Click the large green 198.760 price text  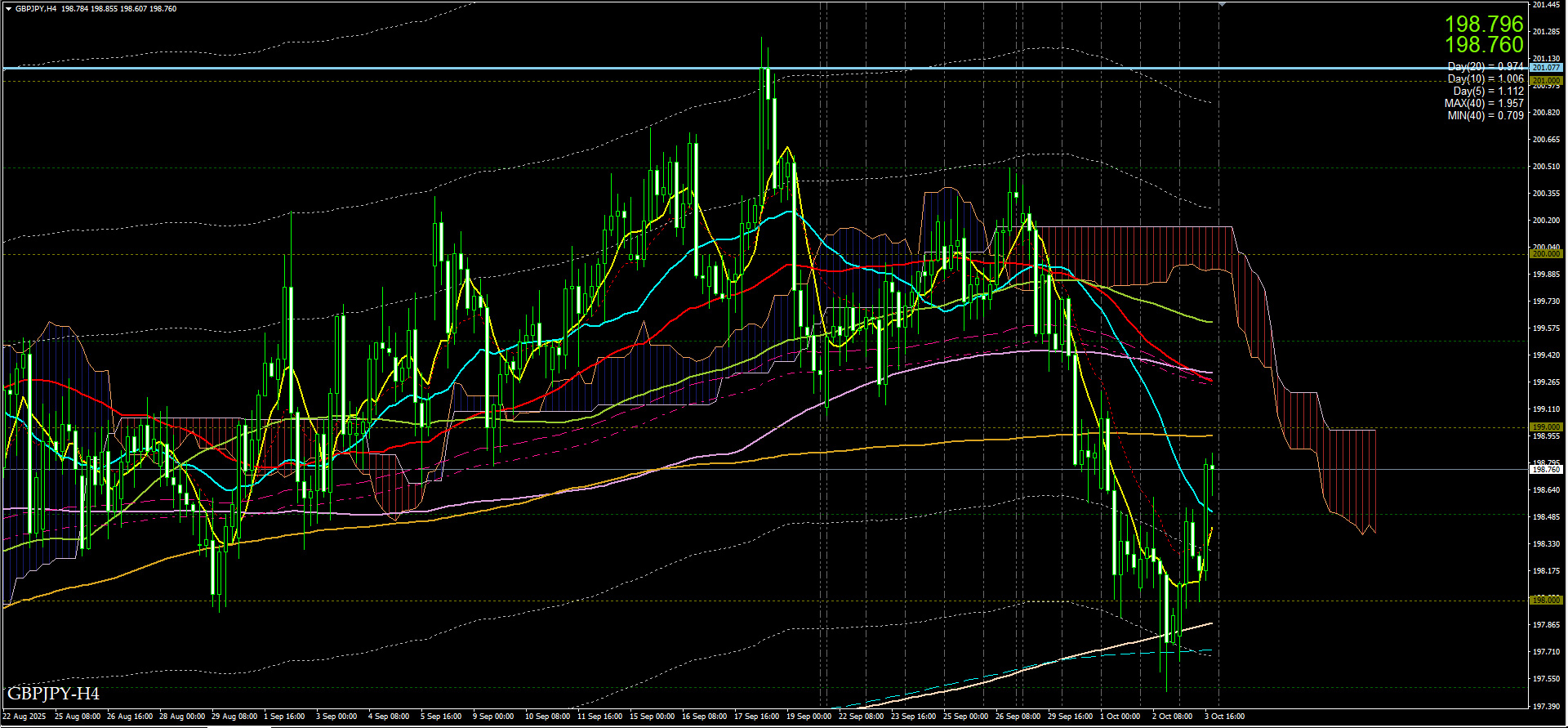coord(1484,45)
